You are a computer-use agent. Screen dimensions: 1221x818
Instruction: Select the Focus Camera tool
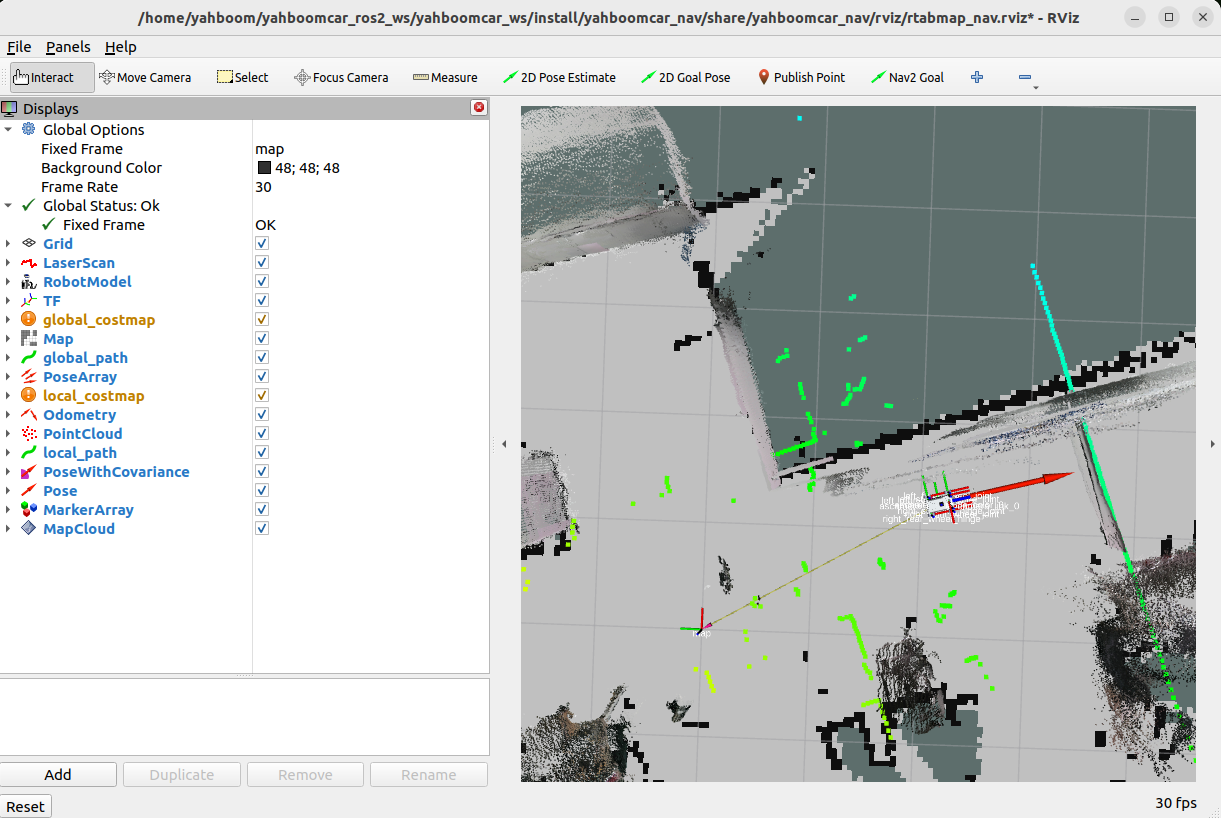341,77
